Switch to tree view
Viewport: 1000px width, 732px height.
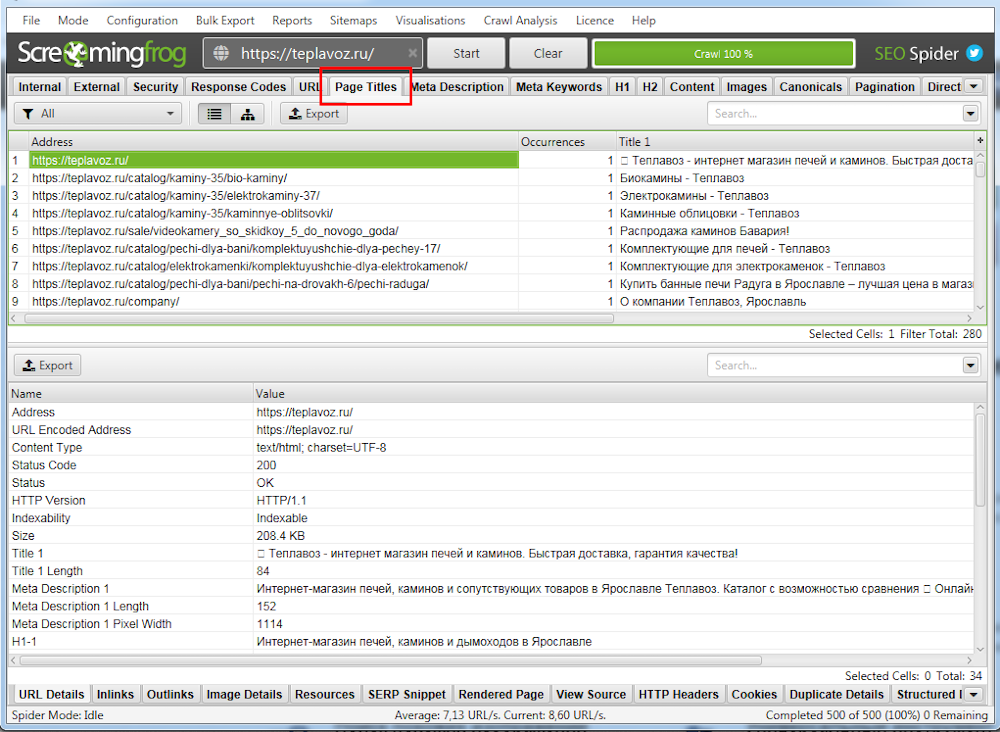coord(247,114)
